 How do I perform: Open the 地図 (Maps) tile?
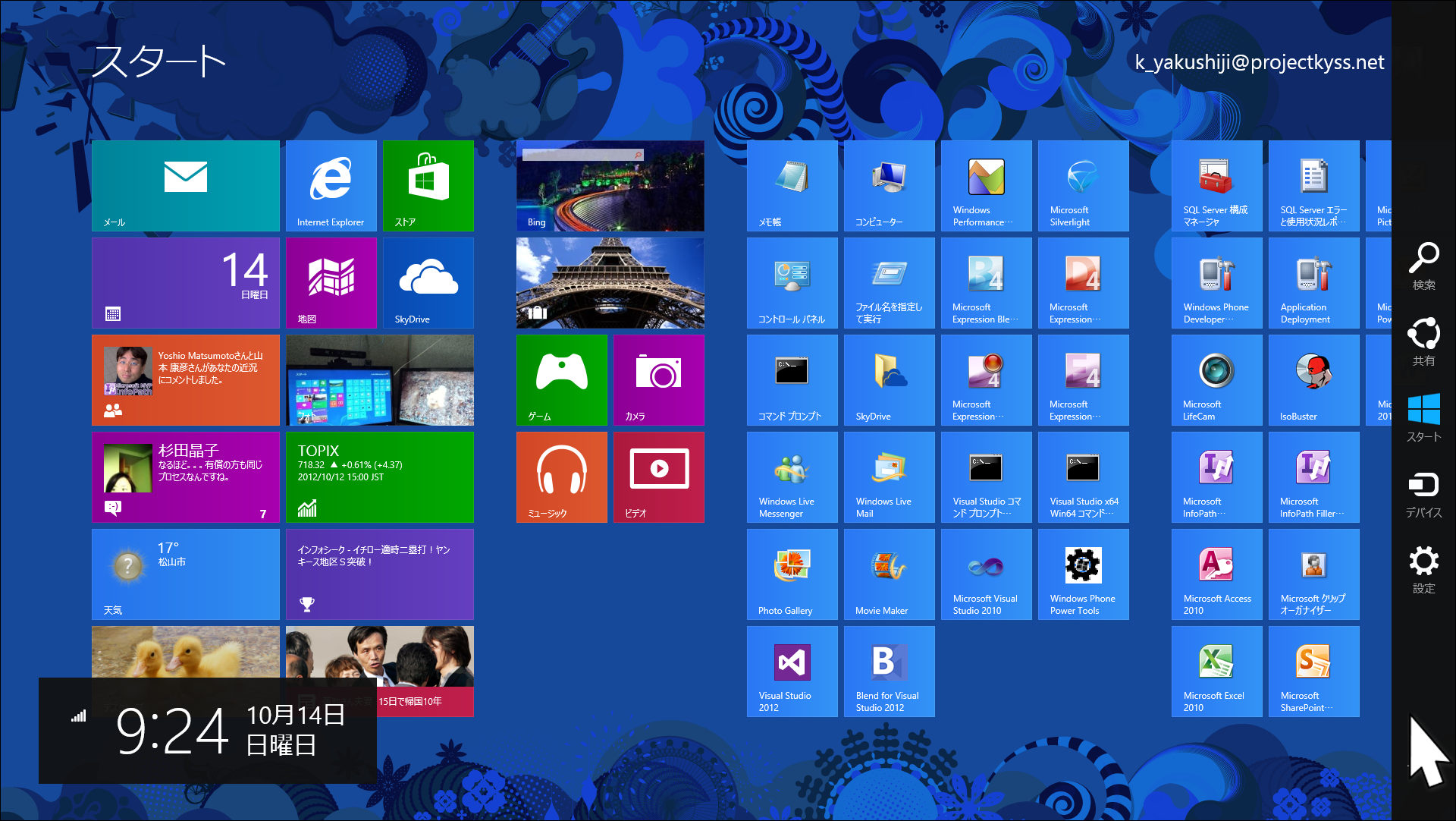(331, 283)
